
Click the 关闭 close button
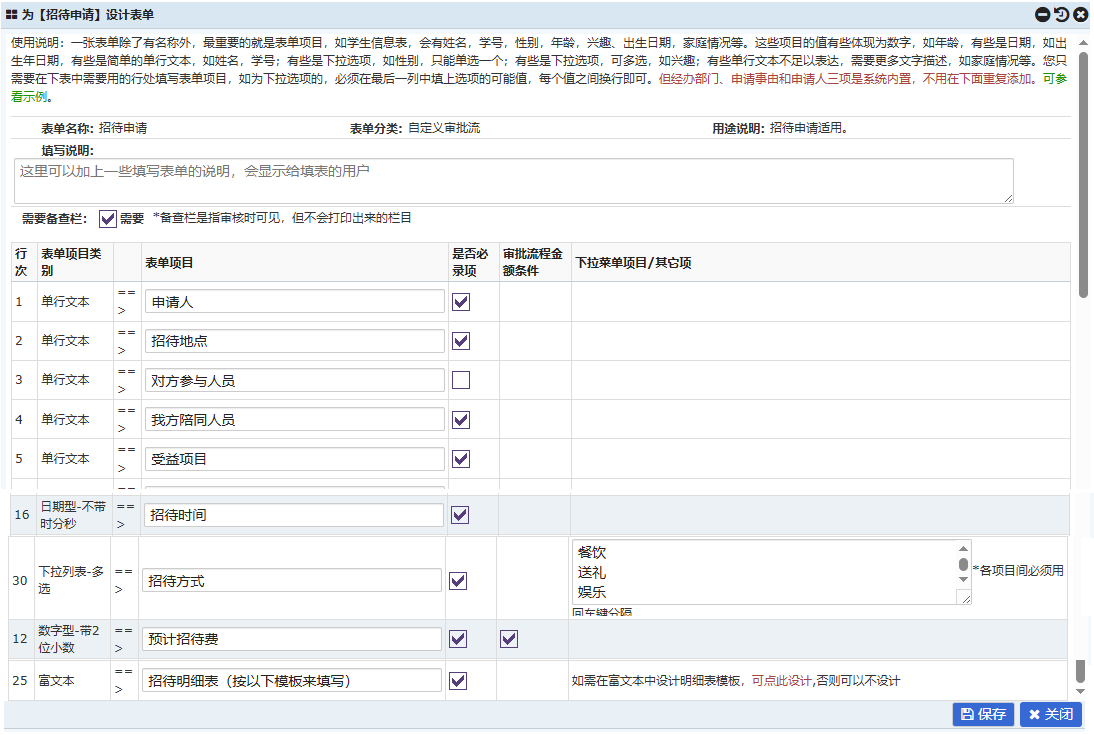[x=1050, y=714]
